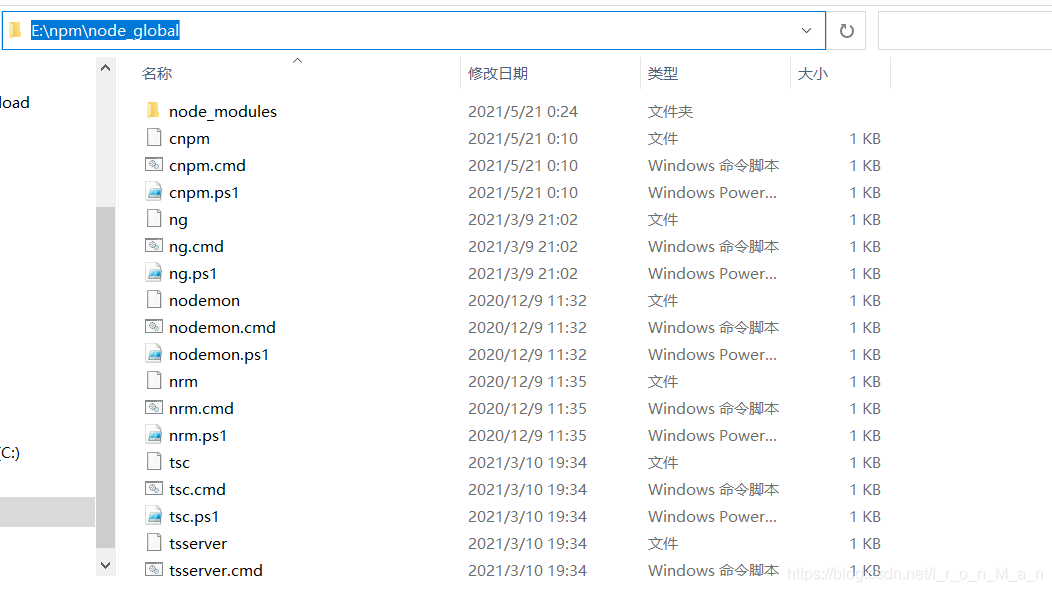Click node_modules date 2021/5/21 0:24

[523, 111]
